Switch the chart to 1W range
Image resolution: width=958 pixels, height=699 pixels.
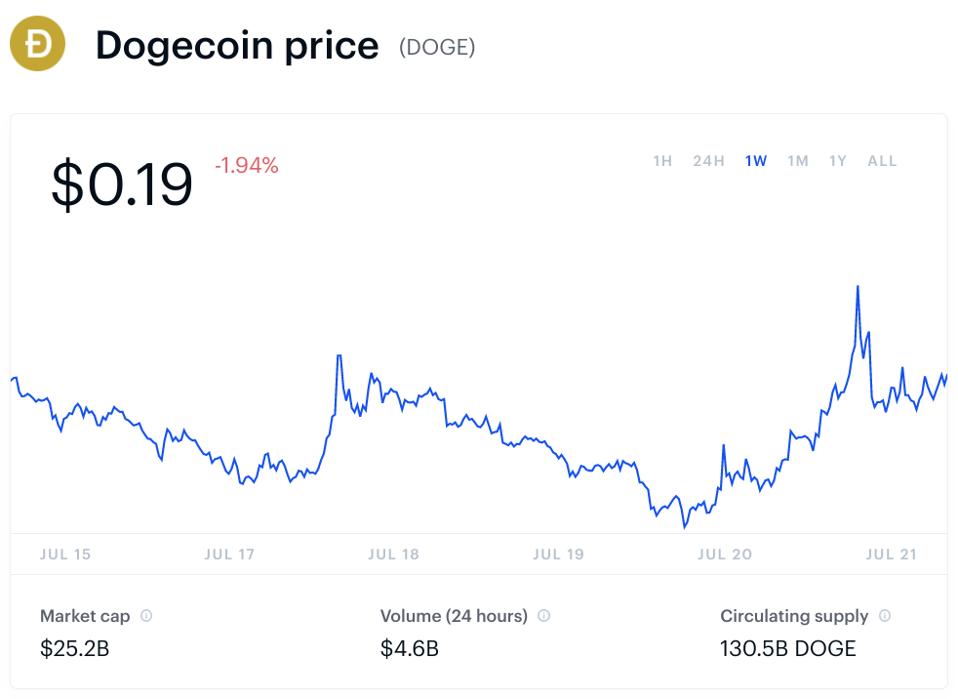click(756, 161)
